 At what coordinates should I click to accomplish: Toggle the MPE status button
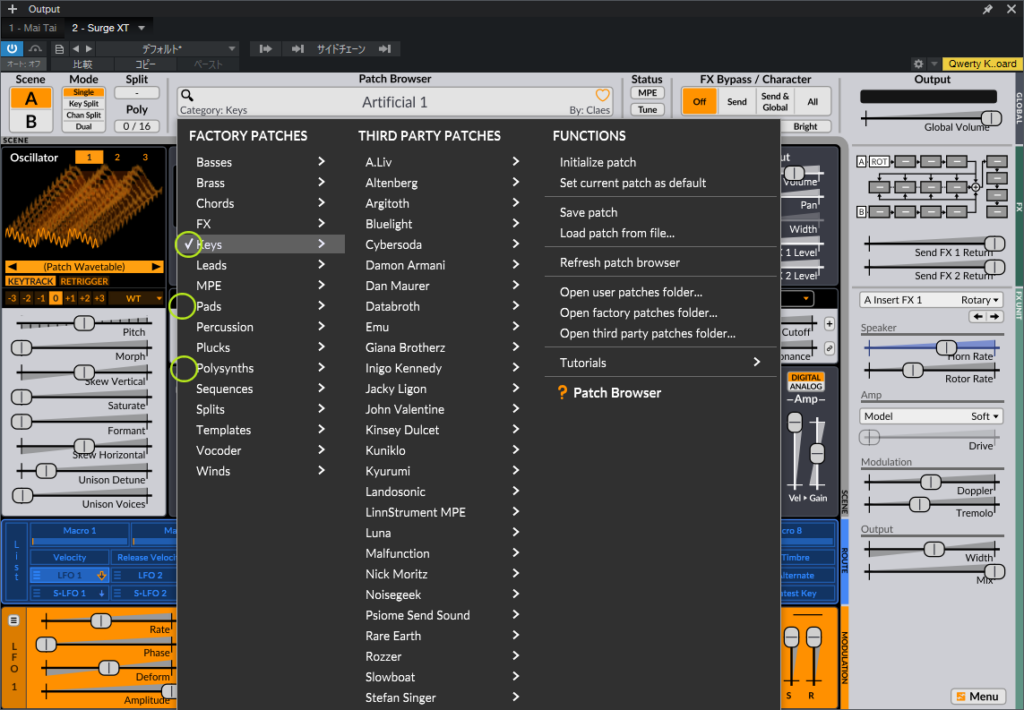pyautogui.click(x=647, y=93)
